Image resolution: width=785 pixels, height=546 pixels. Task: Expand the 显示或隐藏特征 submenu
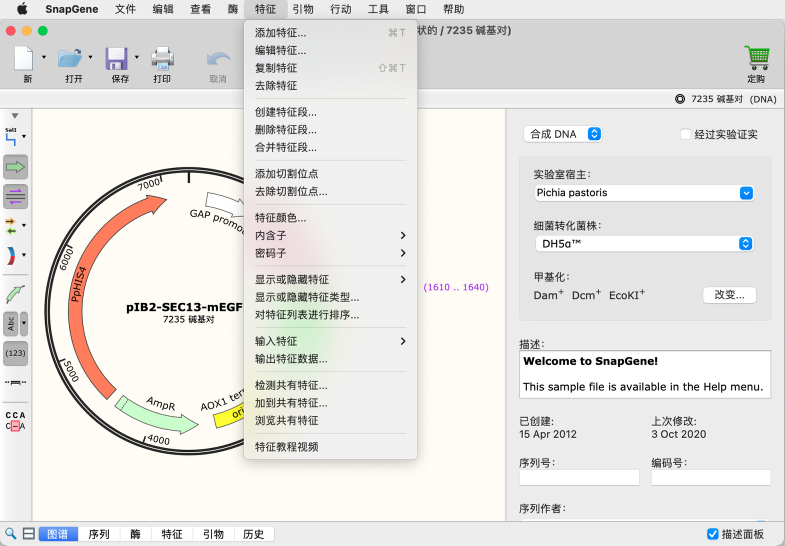point(330,279)
